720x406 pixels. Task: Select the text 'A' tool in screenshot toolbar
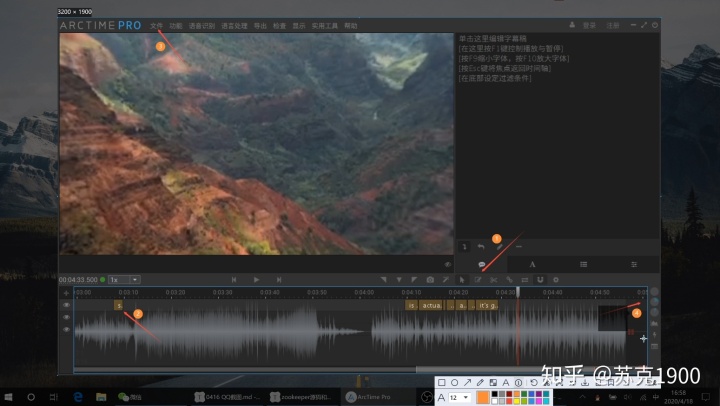[506, 382]
